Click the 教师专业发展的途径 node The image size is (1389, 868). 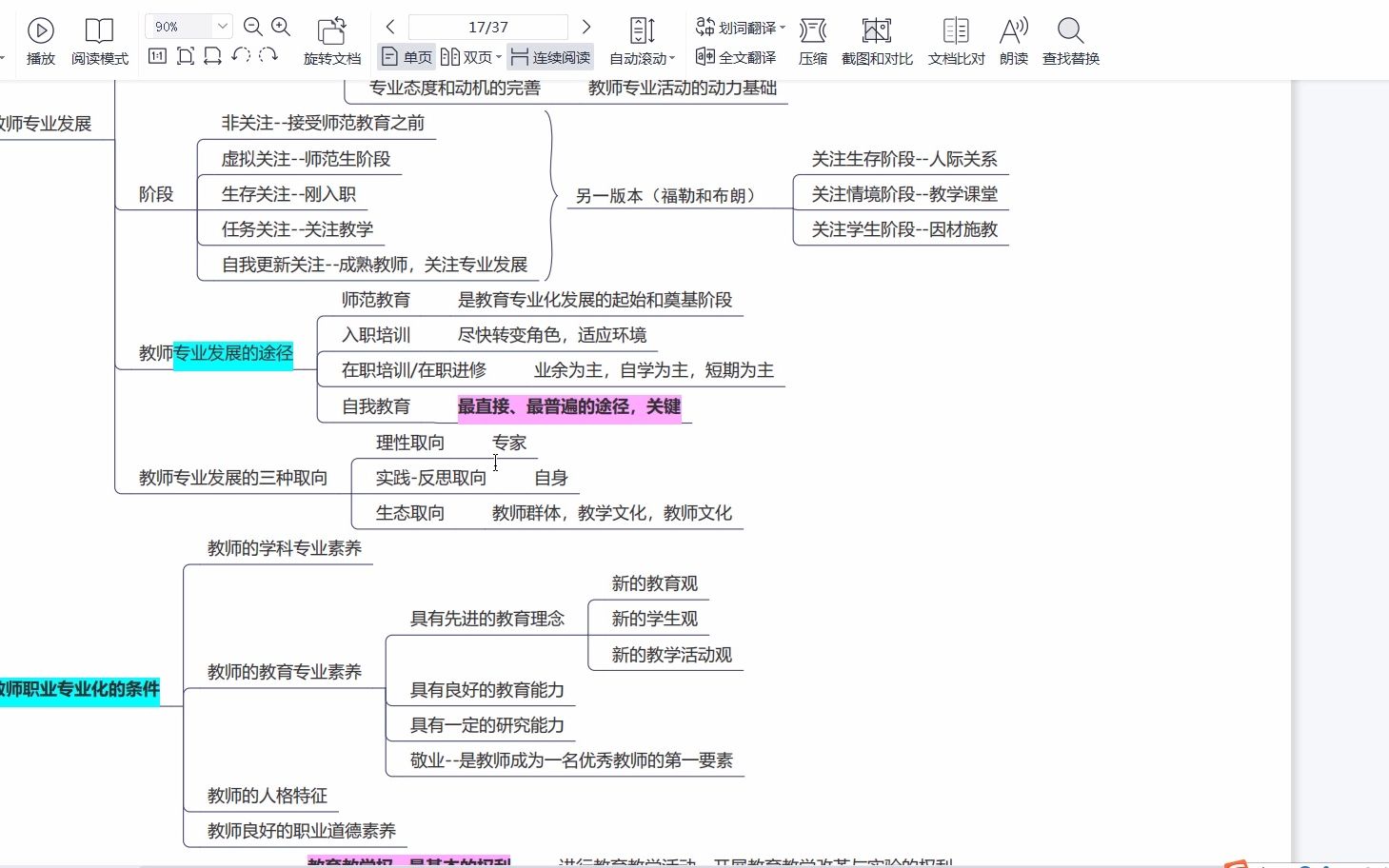click(216, 353)
